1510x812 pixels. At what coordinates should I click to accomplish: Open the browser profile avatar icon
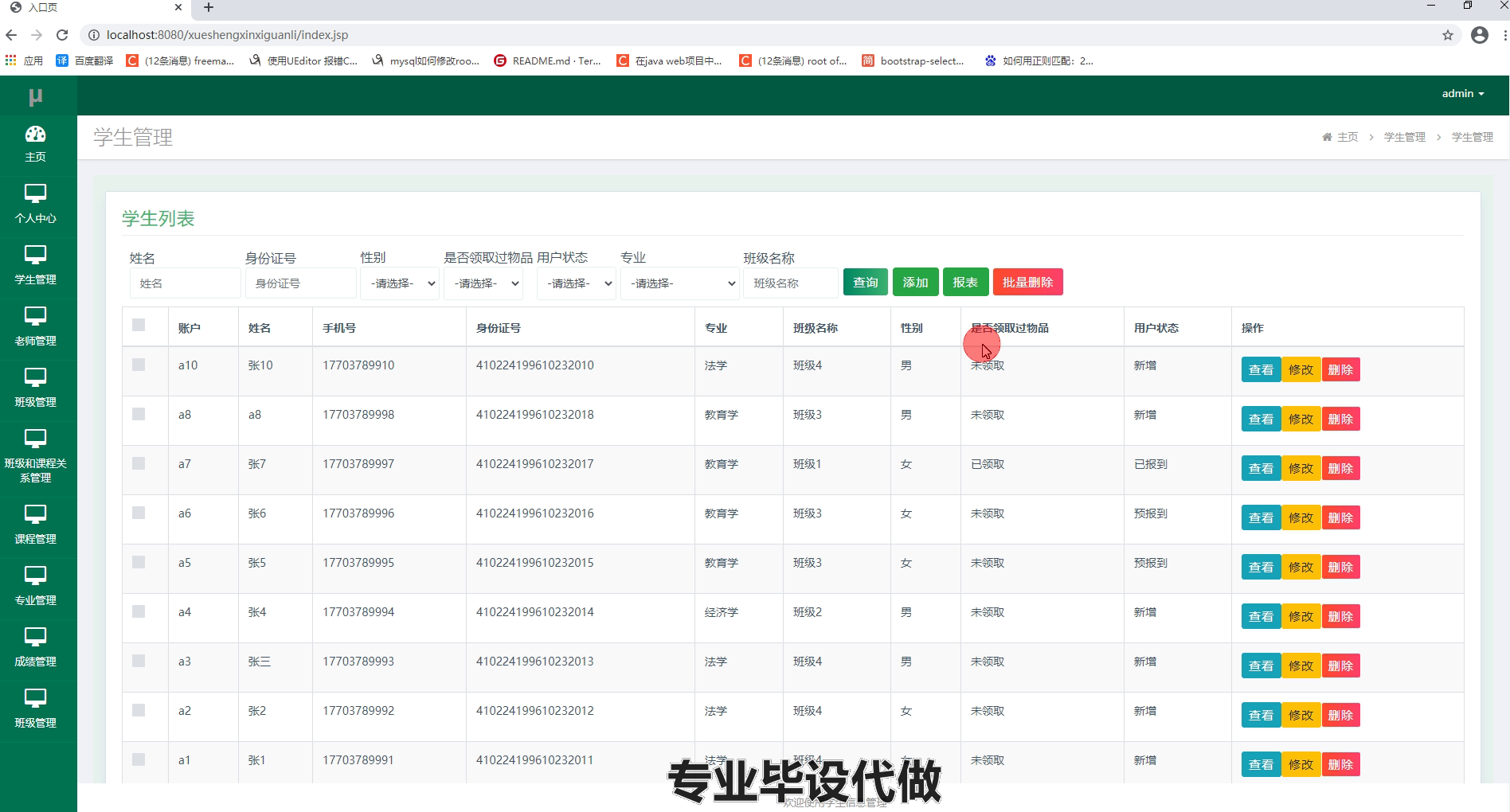(1480, 35)
